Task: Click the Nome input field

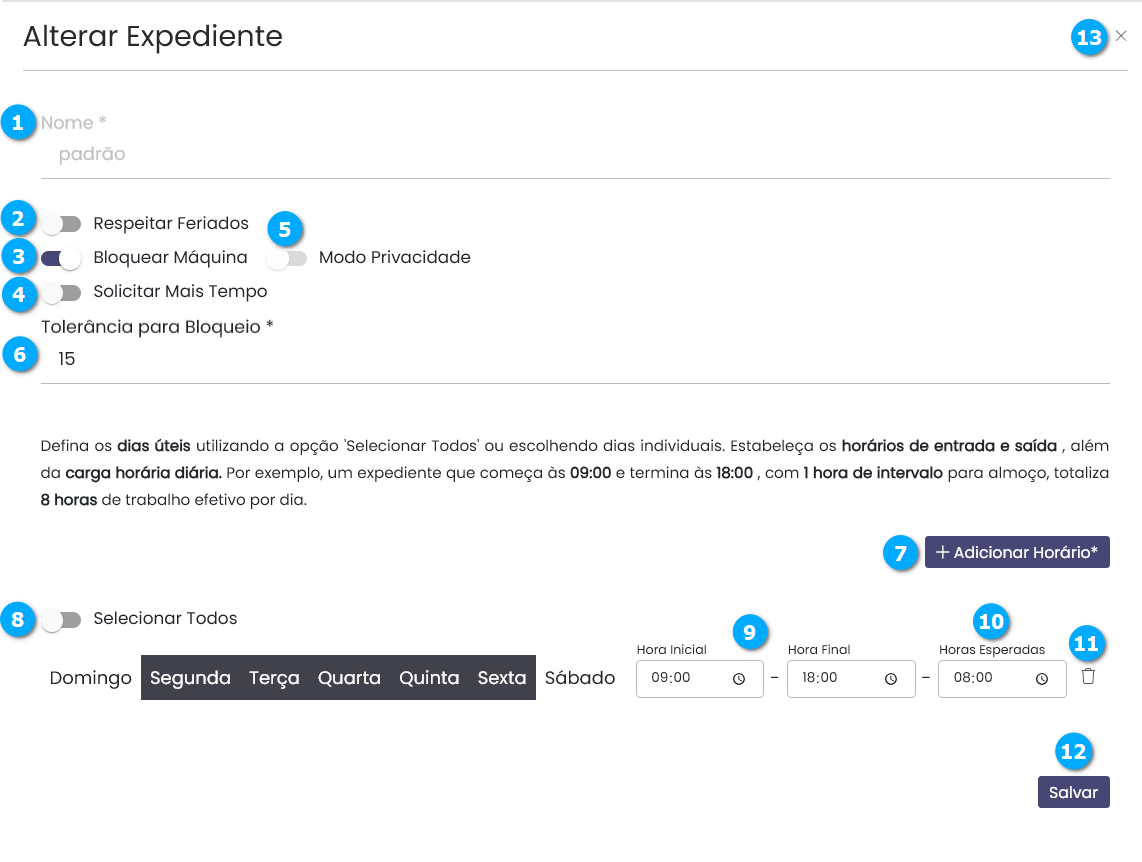Action: (x=575, y=155)
